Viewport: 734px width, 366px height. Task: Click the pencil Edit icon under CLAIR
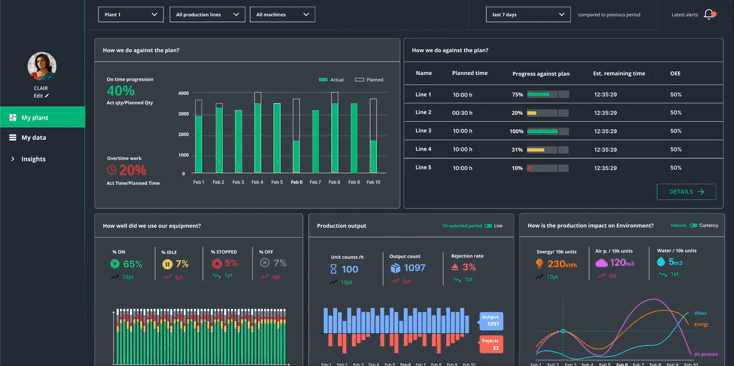(x=47, y=95)
